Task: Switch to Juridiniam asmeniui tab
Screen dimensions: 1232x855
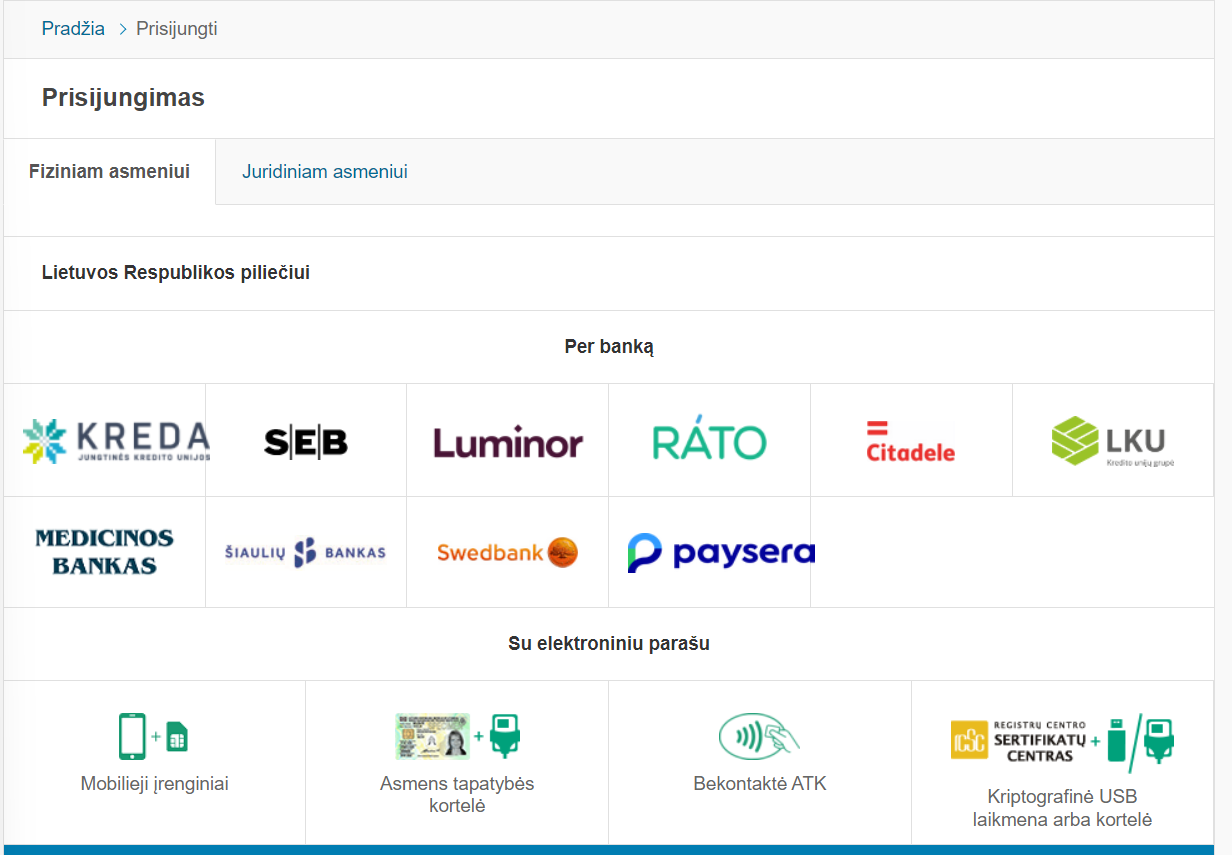Action: pos(325,171)
